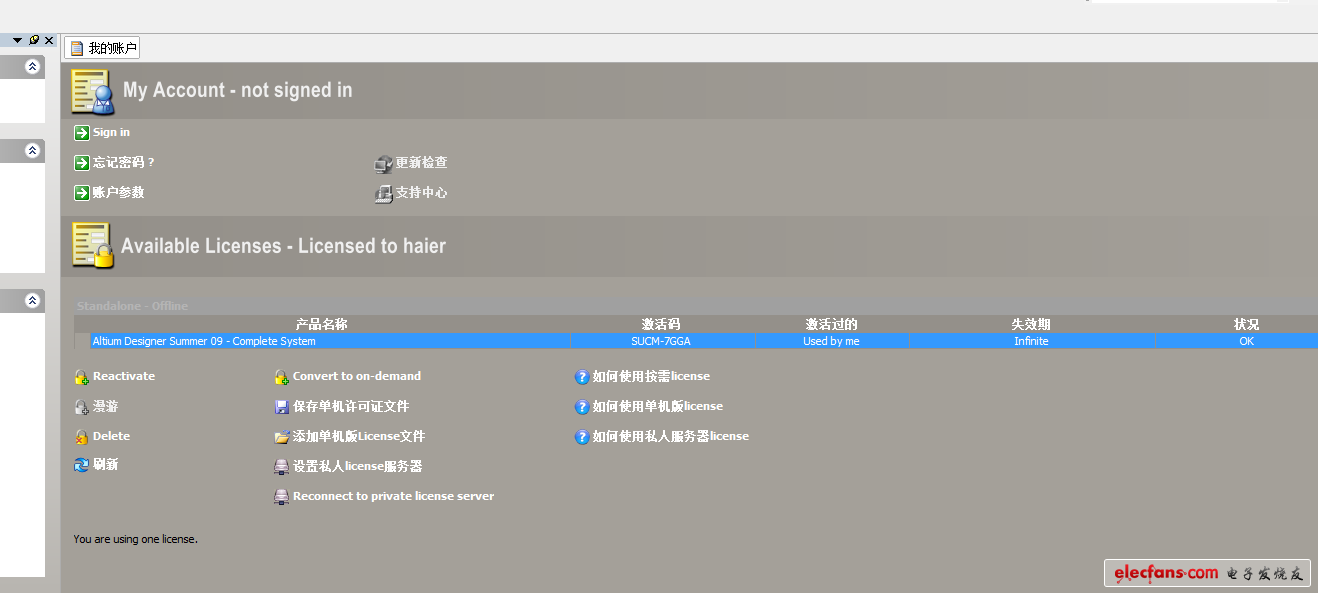Click the side panel pin icon
The height and width of the screenshot is (593, 1318).
(34, 40)
